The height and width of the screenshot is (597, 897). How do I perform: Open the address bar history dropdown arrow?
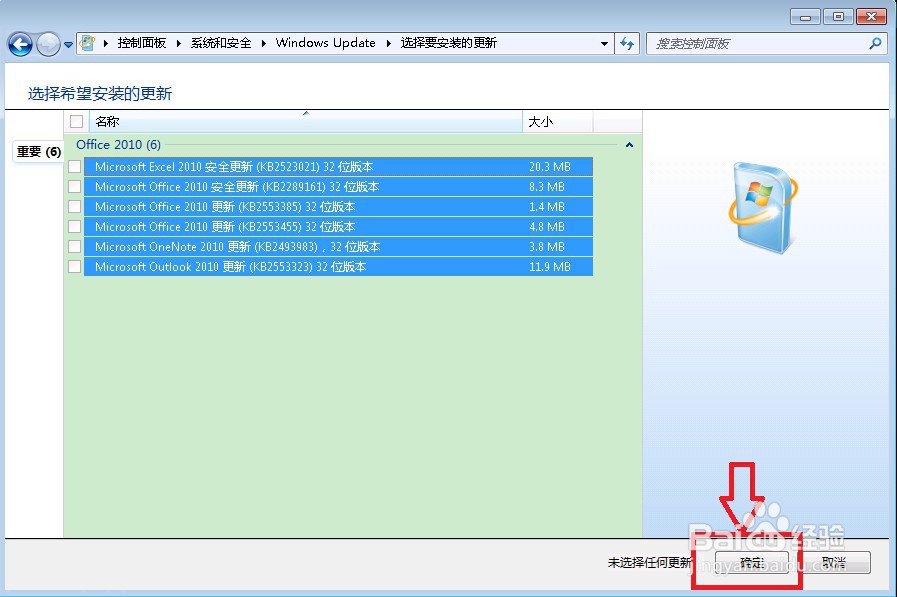pyautogui.click(x=605, y=43)
